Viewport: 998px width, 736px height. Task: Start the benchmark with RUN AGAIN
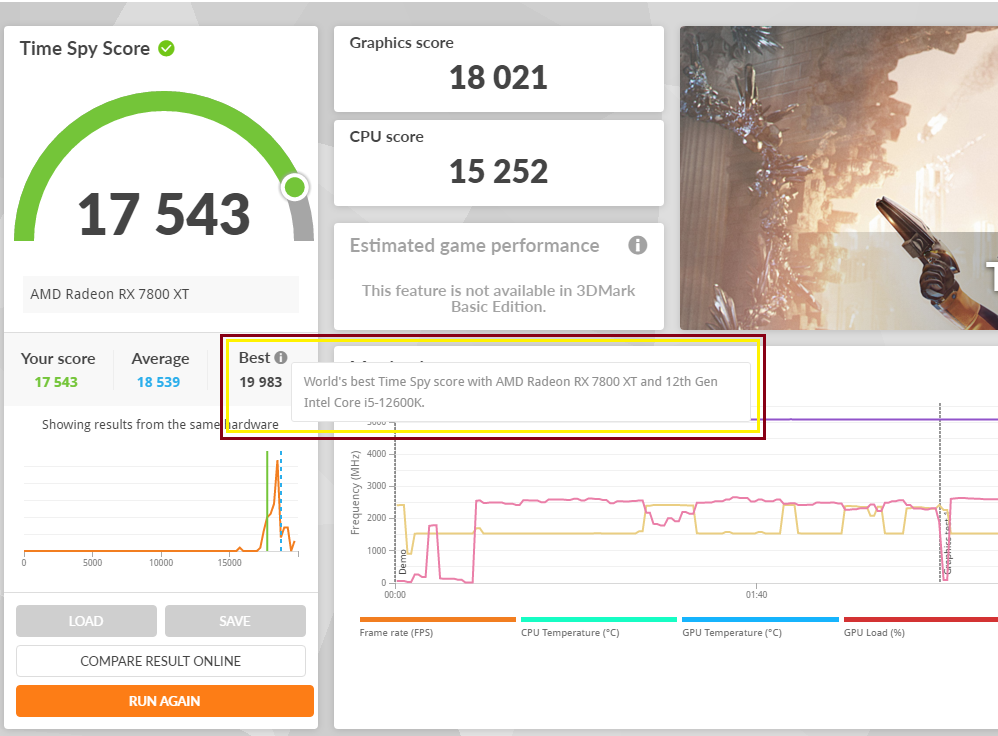tap(164, 701)
